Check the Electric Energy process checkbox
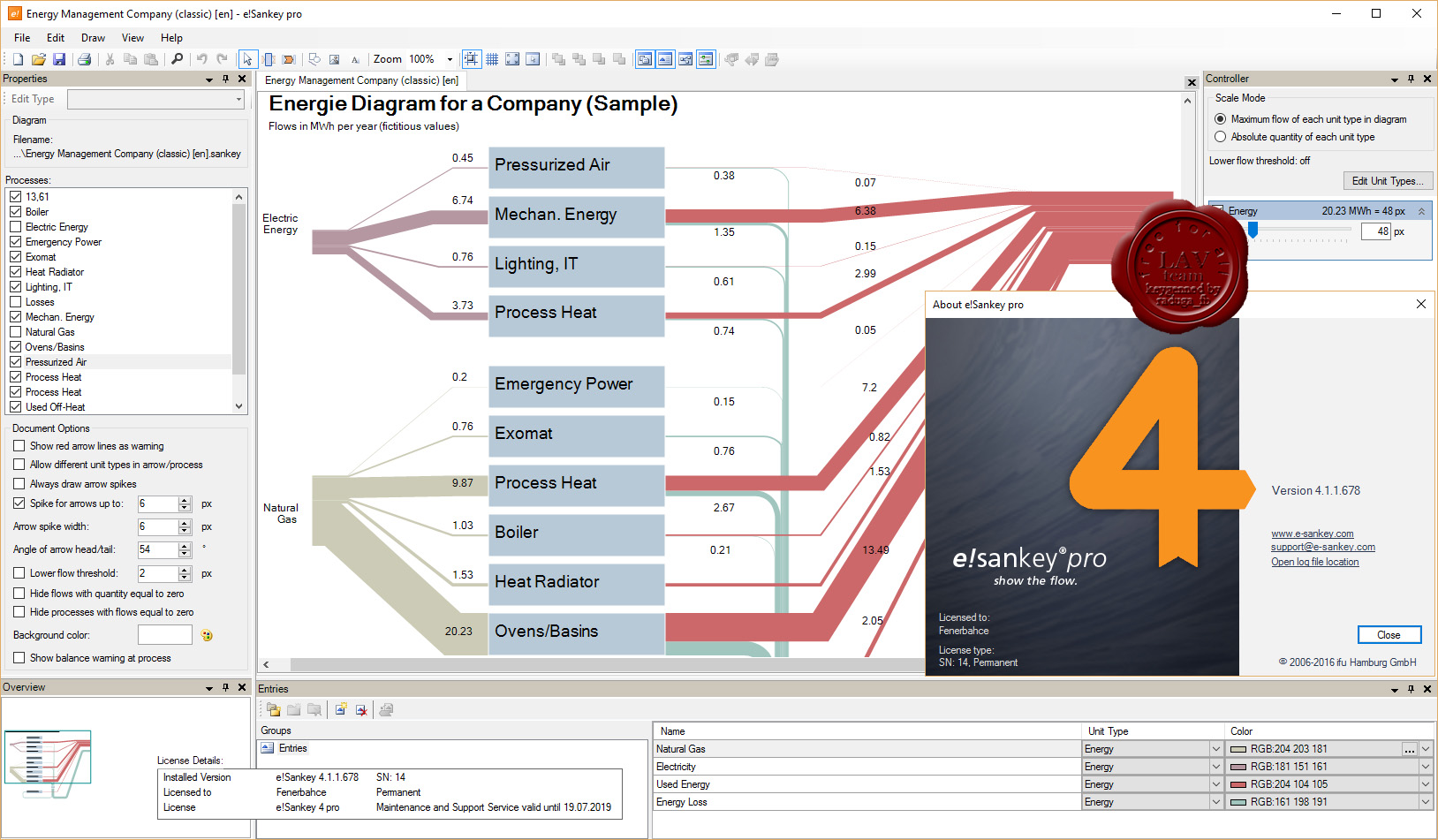 [15, 227]
